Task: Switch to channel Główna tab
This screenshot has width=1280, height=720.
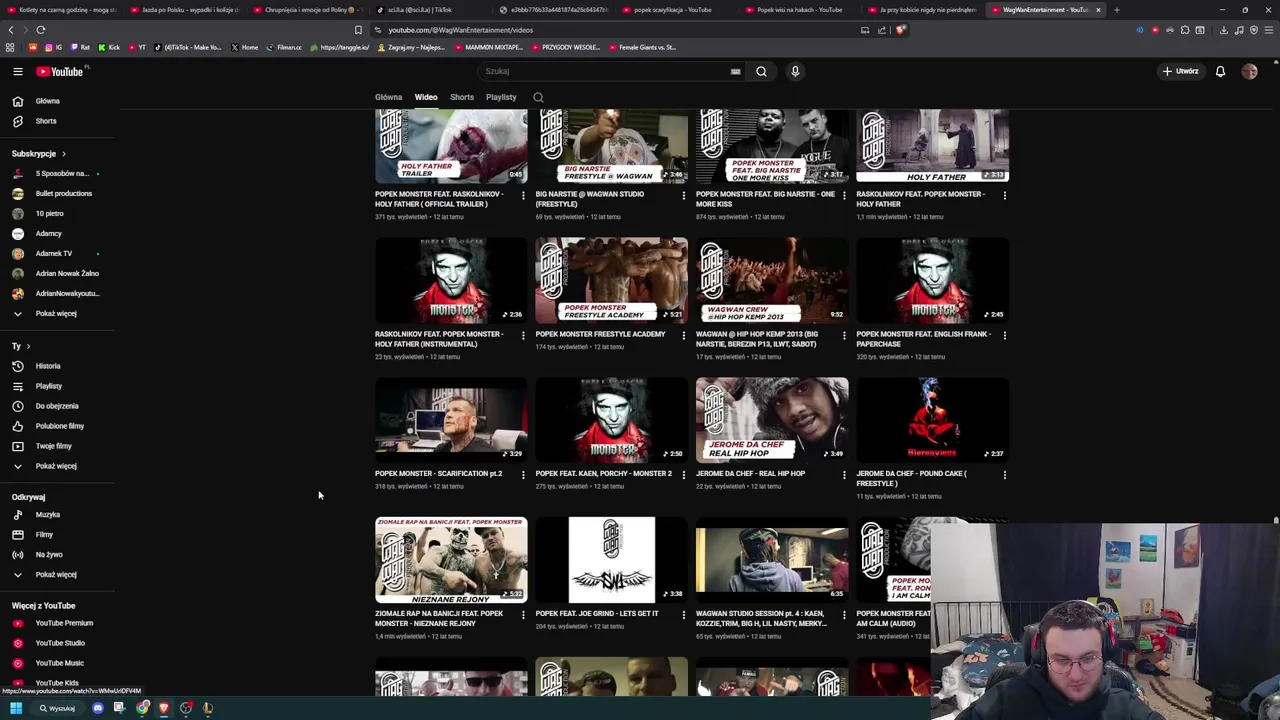Action: click(388, 97)
